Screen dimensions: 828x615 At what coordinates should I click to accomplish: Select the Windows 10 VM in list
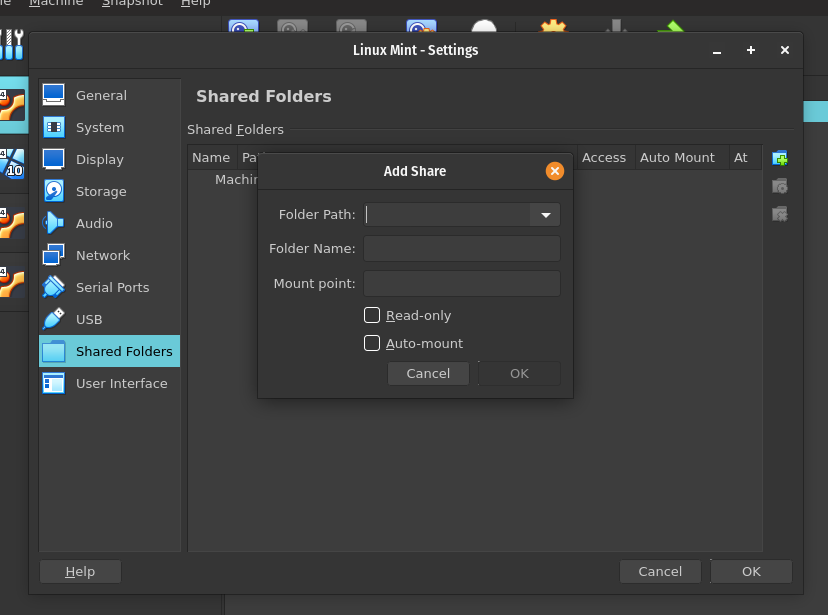tap(13, 164)
